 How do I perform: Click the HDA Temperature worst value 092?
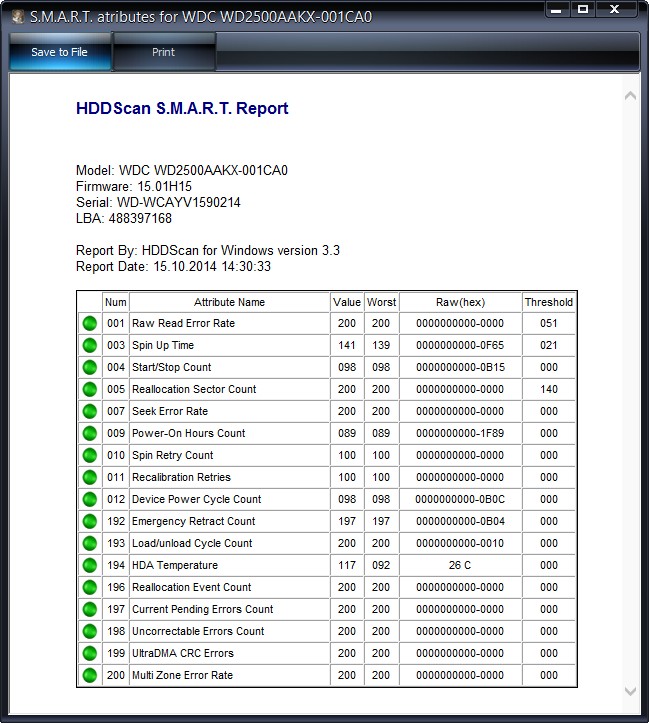tap(381, 565)
